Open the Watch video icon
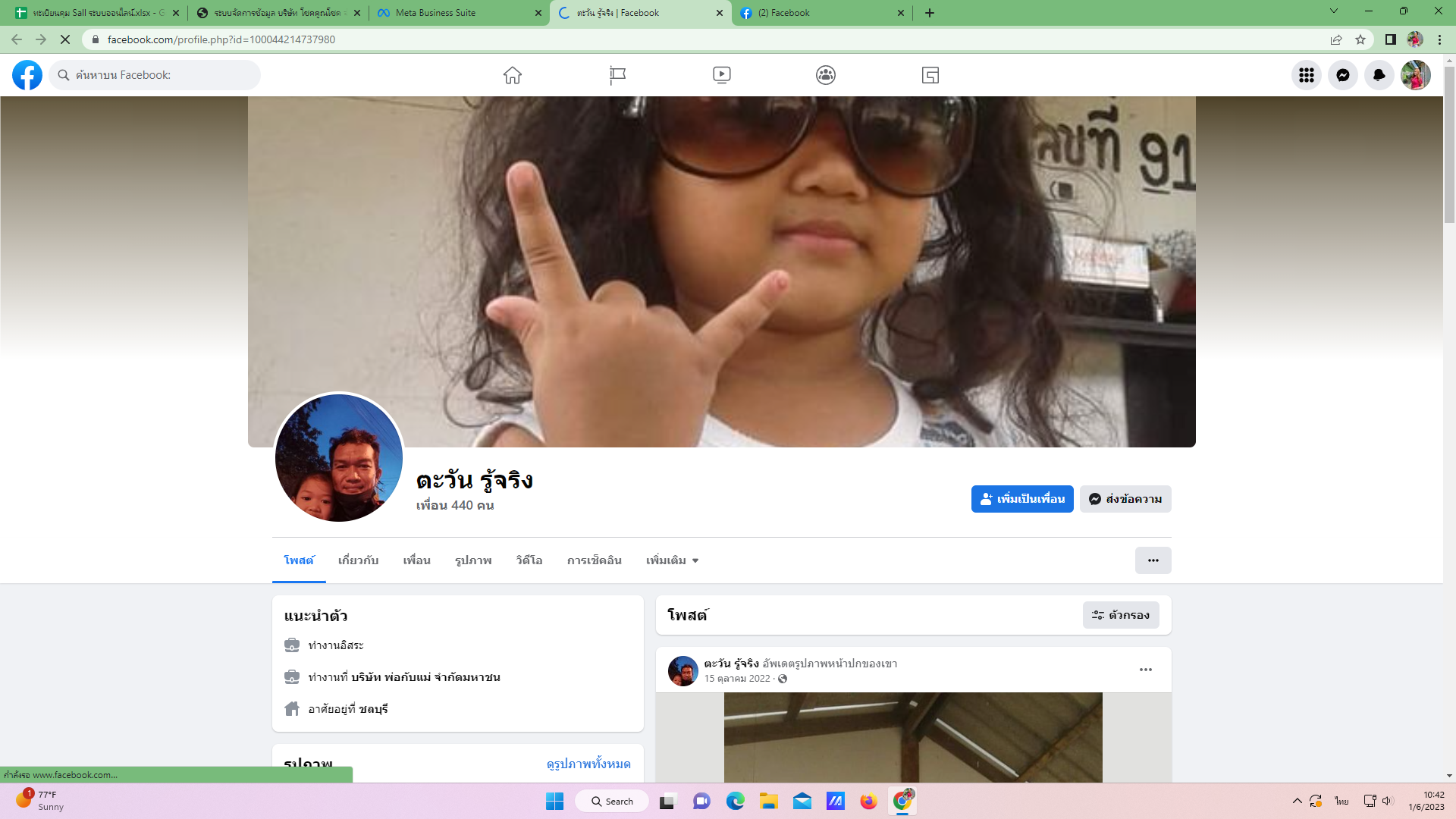 [x=721, y=75]
